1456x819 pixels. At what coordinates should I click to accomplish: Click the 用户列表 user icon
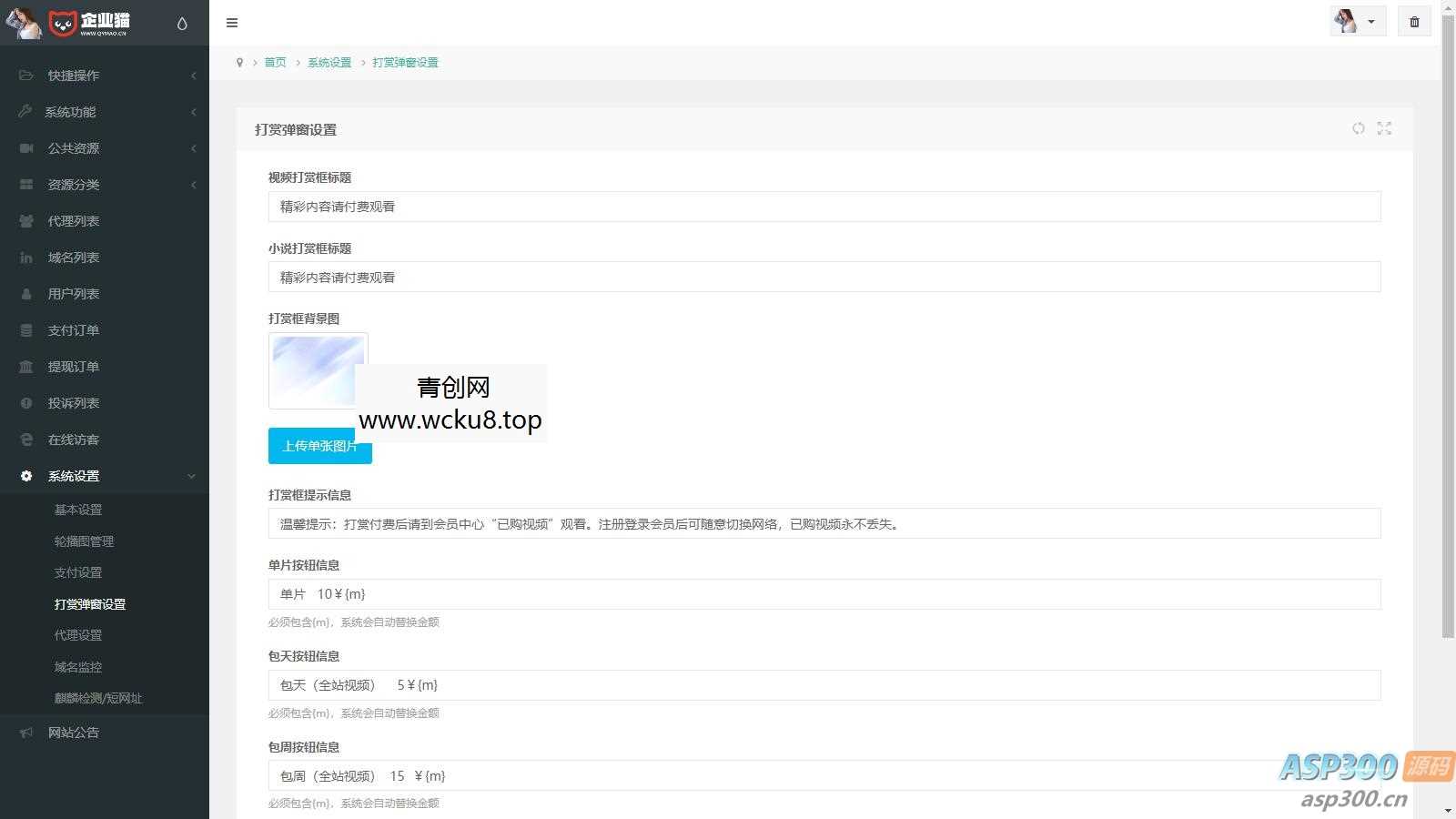[x=25, y=294]
